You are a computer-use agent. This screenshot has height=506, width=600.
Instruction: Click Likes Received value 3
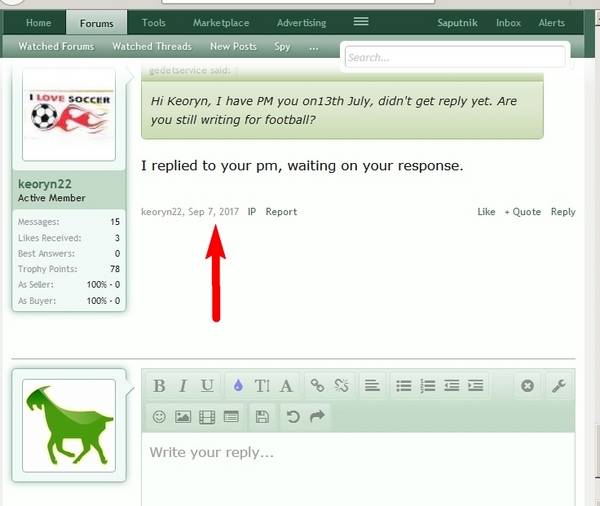point(117,238)
